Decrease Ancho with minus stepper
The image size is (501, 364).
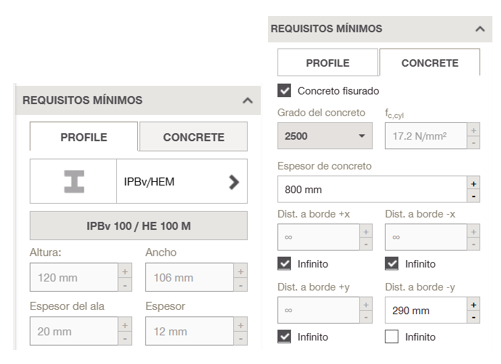pos(241,285)
